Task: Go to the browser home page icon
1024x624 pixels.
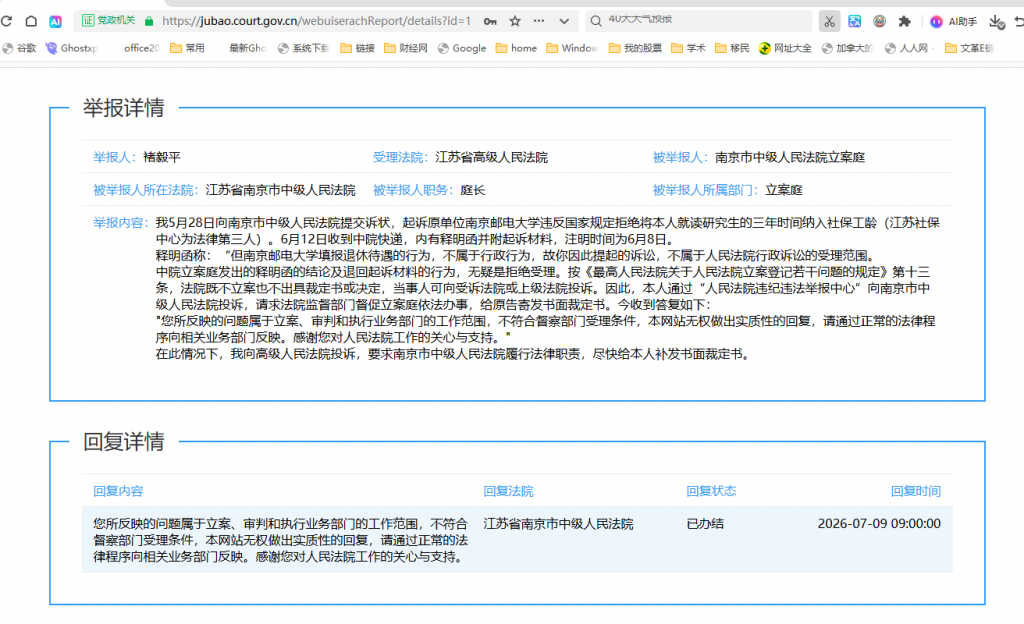Action: [x=31, y=22]
